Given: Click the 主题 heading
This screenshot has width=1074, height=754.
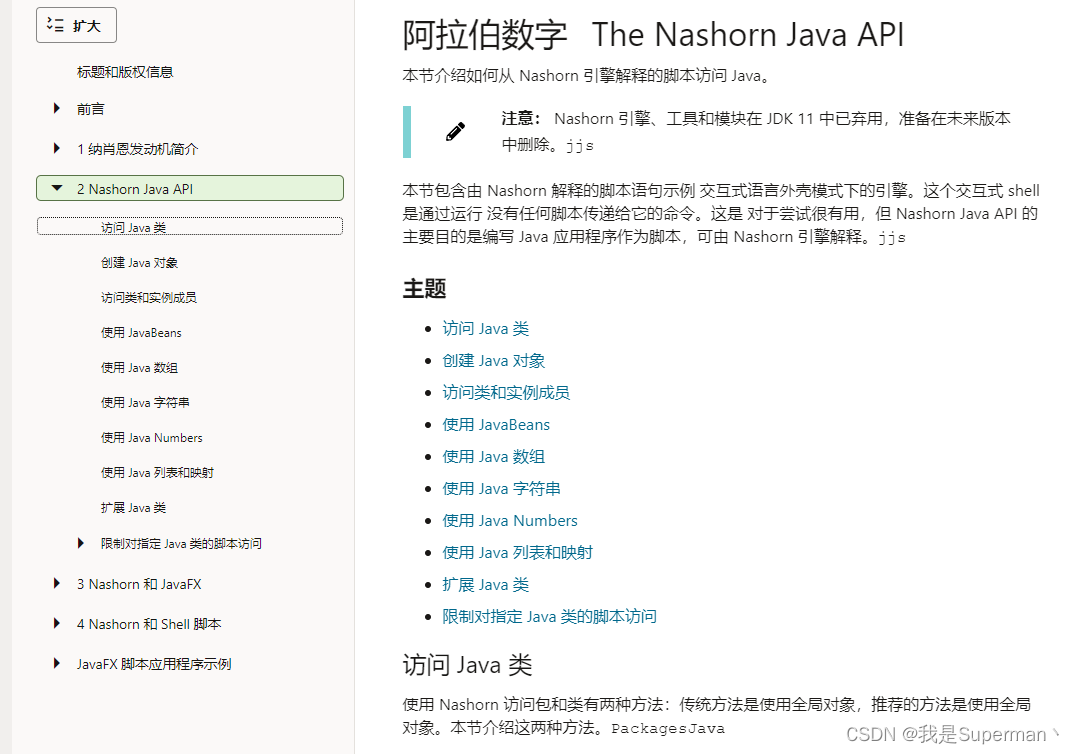Looking at the screenshot, I should 424,288.
